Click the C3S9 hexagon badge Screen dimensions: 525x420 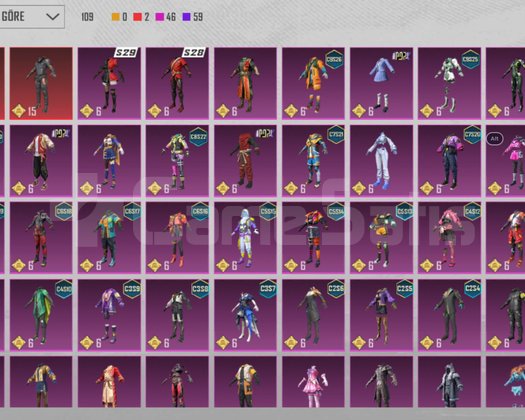point(132,289)
